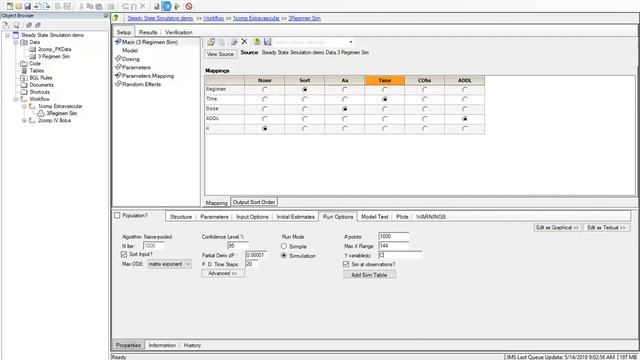Click the red stop execution icon
Viewport: 640px width, 360px height.
189,6
